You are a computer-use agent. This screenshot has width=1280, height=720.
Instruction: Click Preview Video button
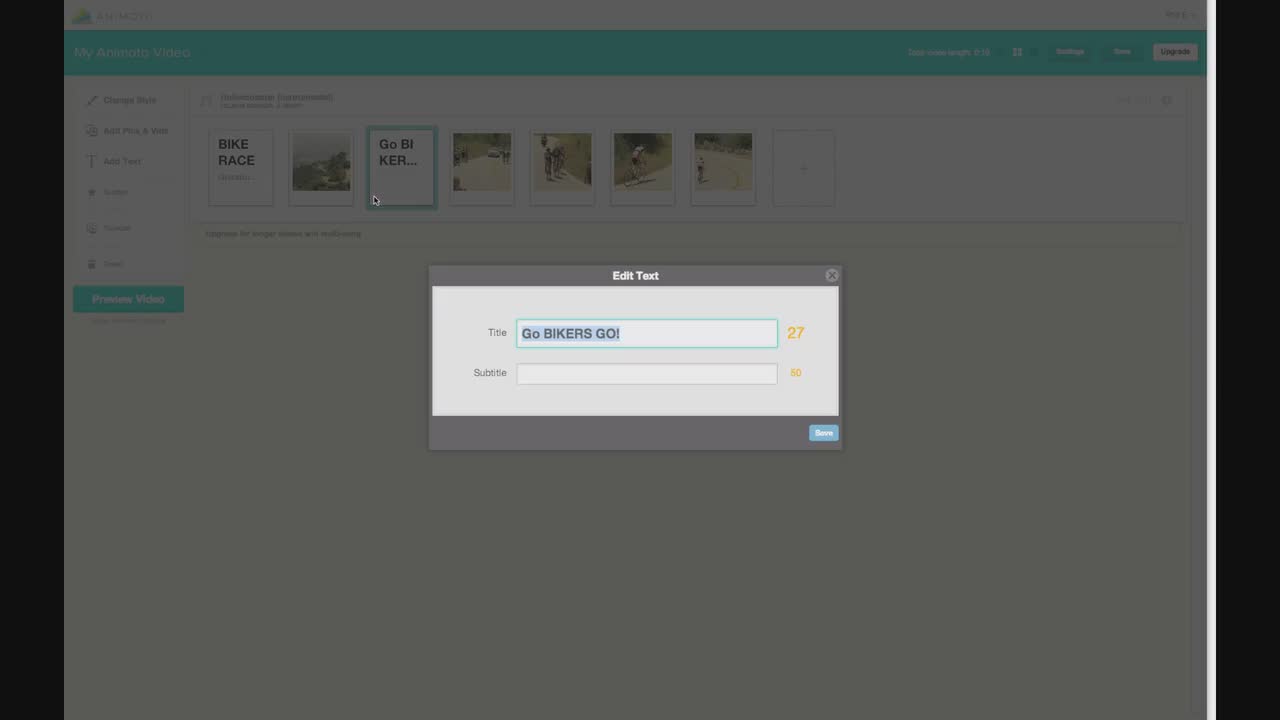pyautogui.click(x=128, y=299)
